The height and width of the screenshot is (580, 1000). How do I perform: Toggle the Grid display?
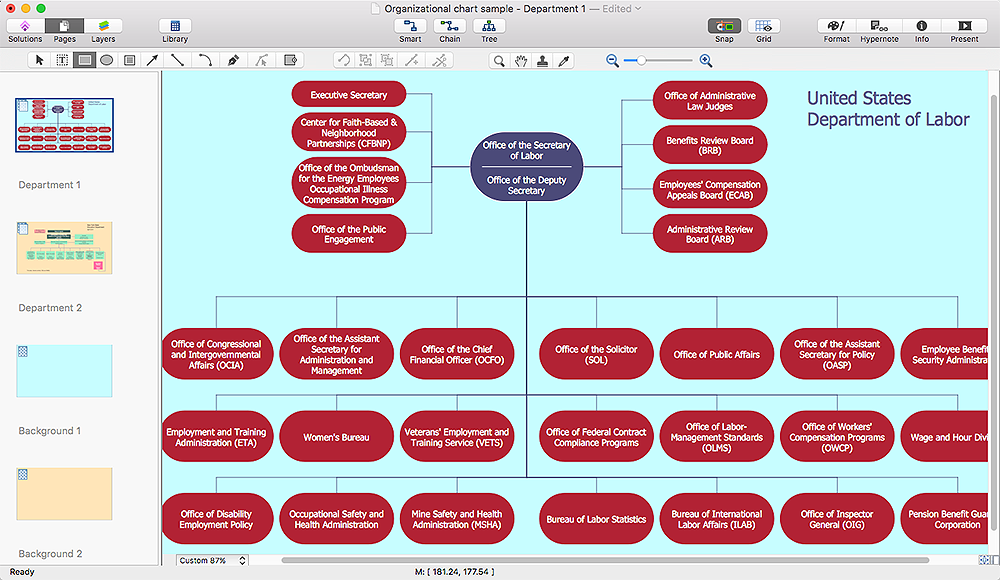(763, 26)
